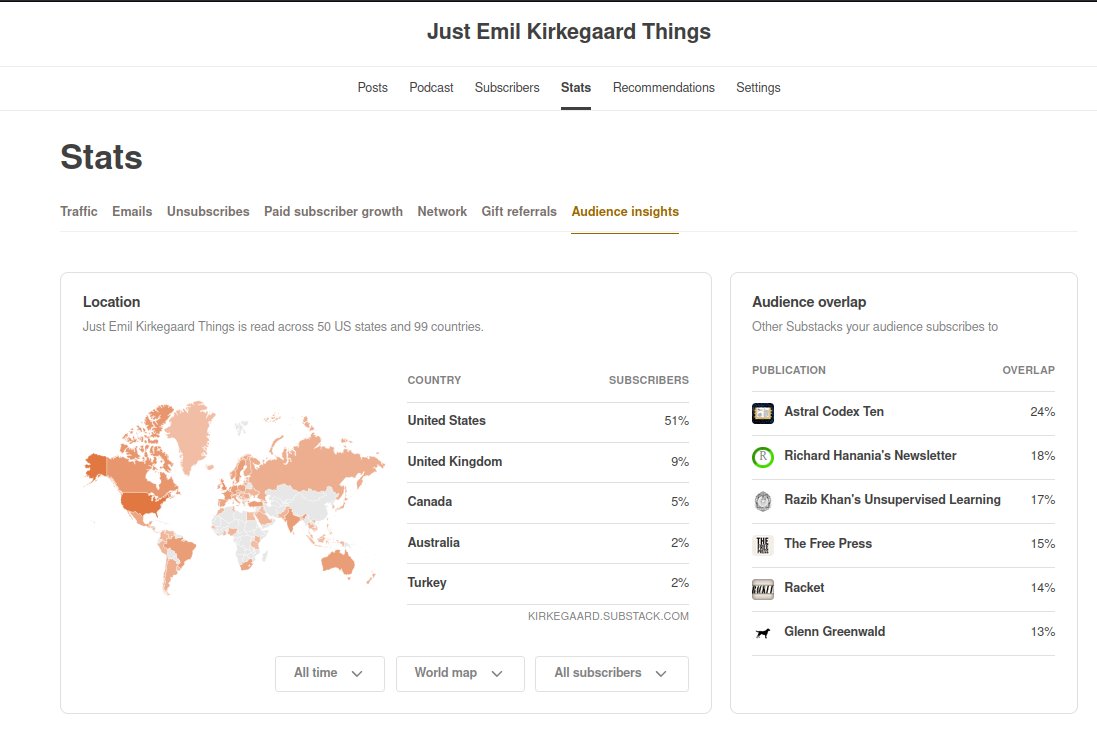Image resolution: width=1097 pixels, height=736 pixels.
Task: Select the Network tab
Action: [442, 211]
